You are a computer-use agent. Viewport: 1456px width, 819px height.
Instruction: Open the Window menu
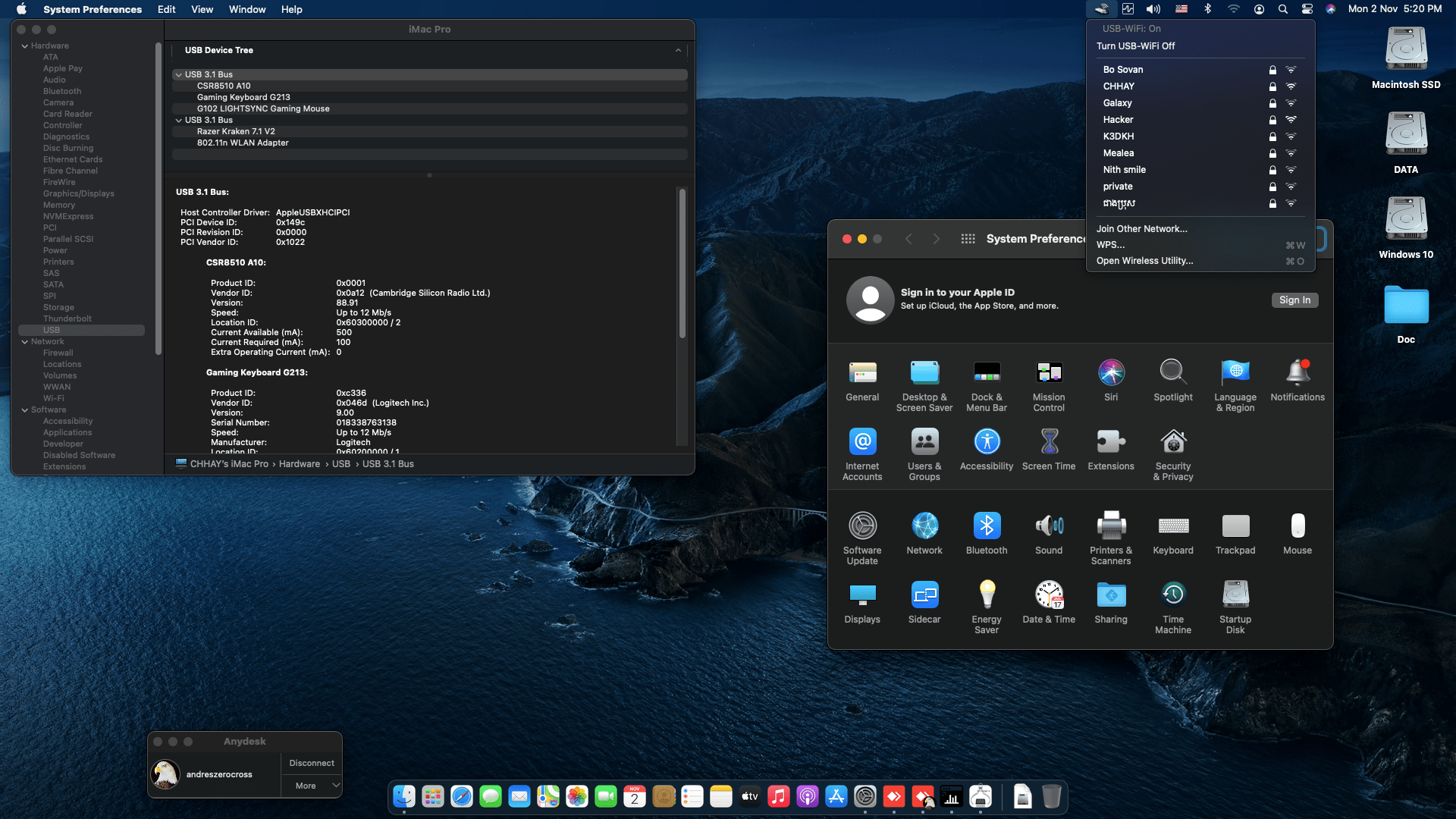pos(247,9)
